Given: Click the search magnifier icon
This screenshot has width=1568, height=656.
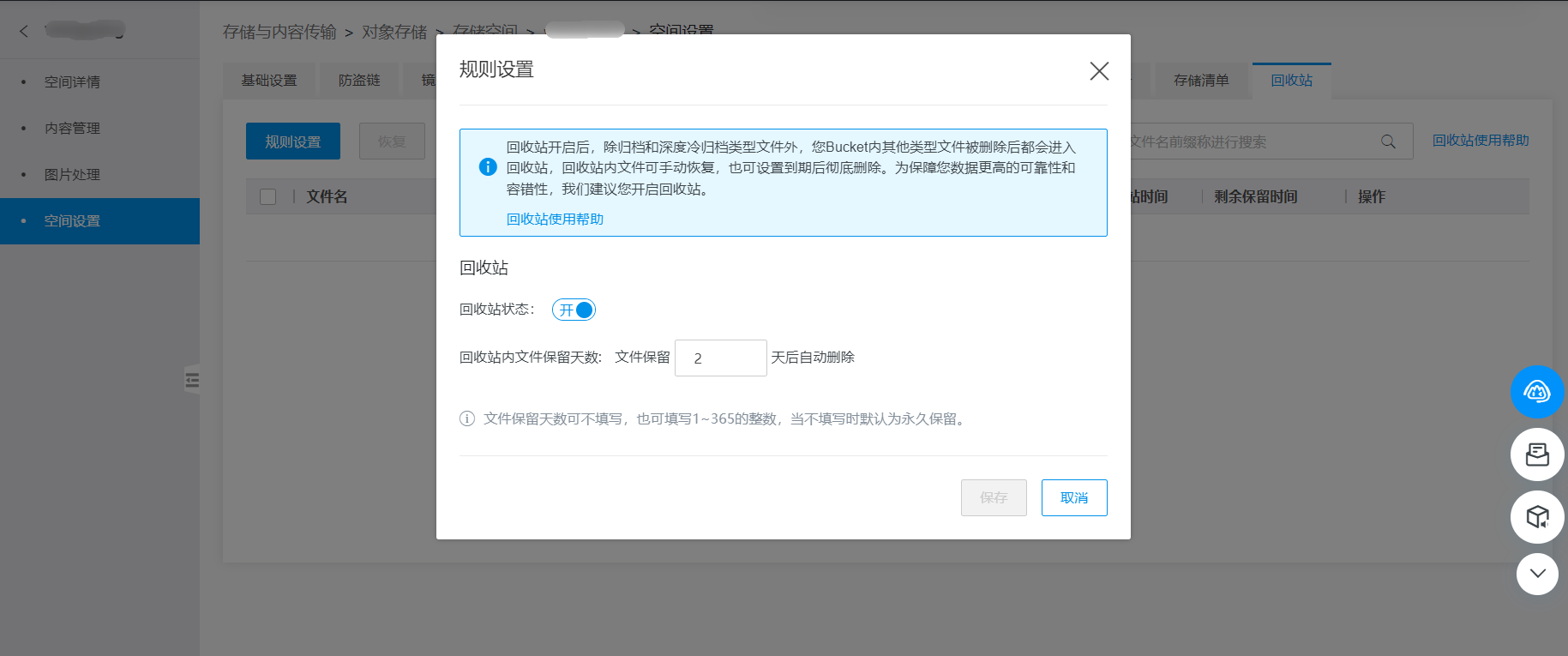Looking at the screenshot, I should point(1388,141).
